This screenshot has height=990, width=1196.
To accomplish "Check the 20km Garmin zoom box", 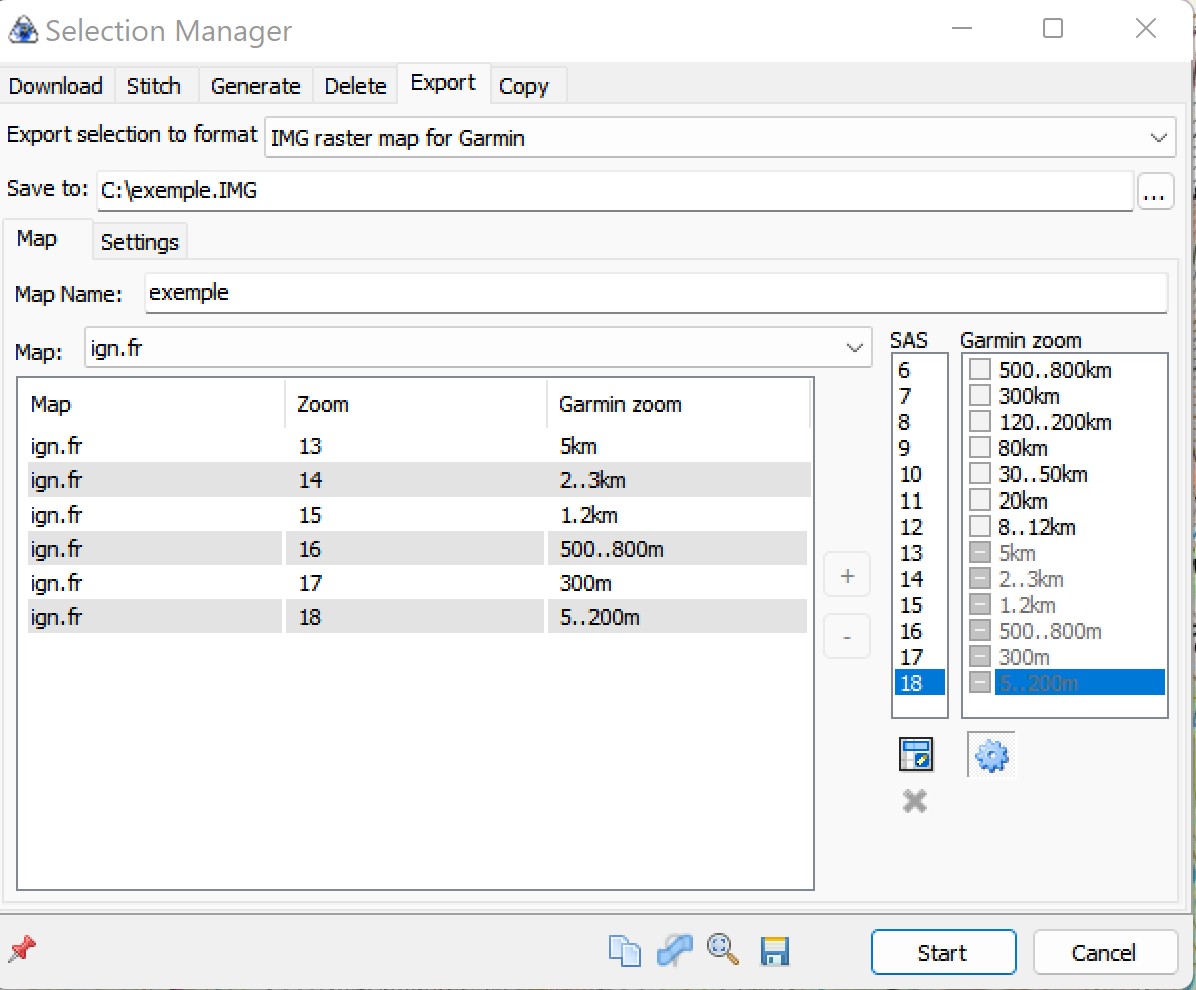I will pyautogui.click(x=979, y=500).
